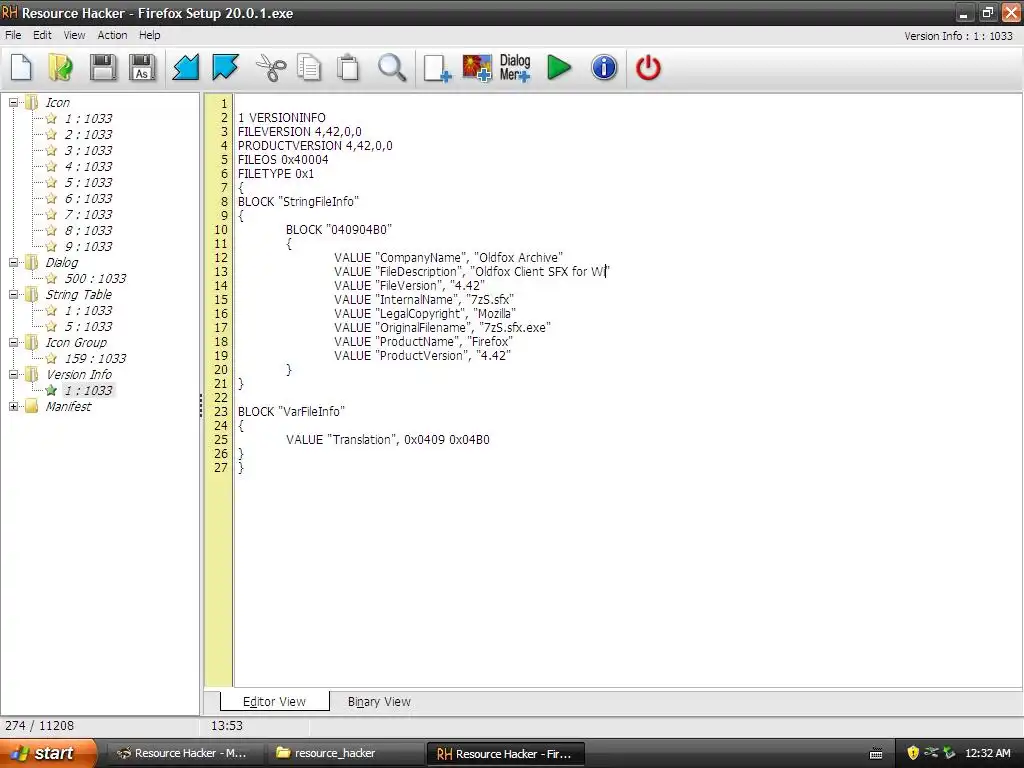Switch to the Editor View tab

[274, 701]
